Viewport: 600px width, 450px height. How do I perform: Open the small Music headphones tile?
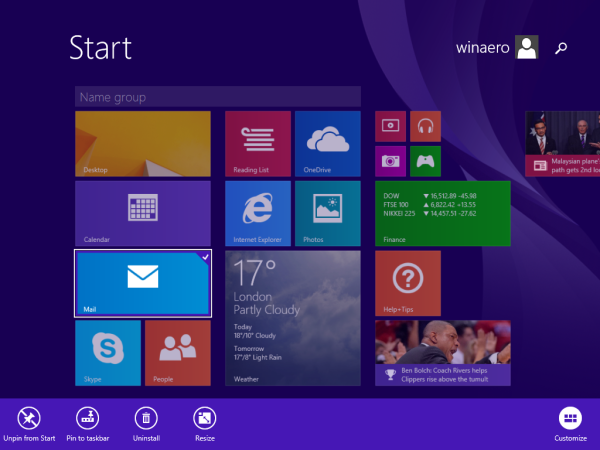pyautogui.click(x=426, y=126)
